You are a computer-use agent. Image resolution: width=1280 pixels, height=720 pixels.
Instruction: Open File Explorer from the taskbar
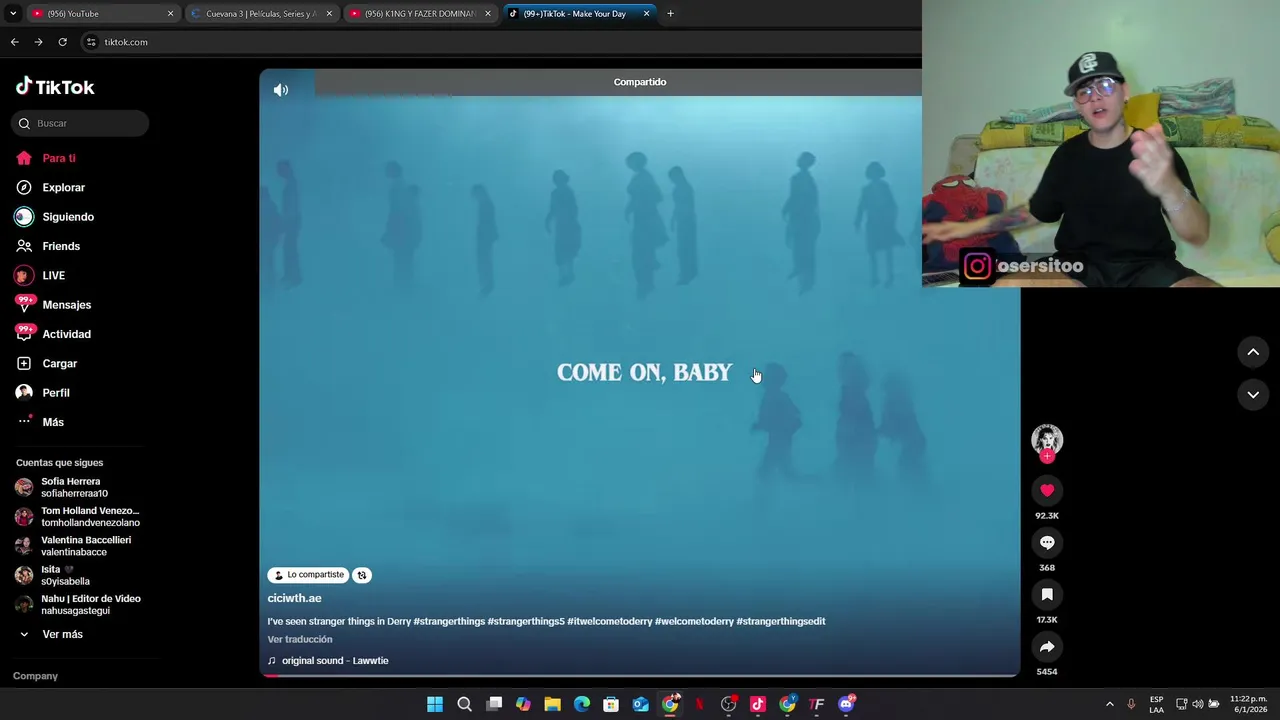[x=552, y=704]
